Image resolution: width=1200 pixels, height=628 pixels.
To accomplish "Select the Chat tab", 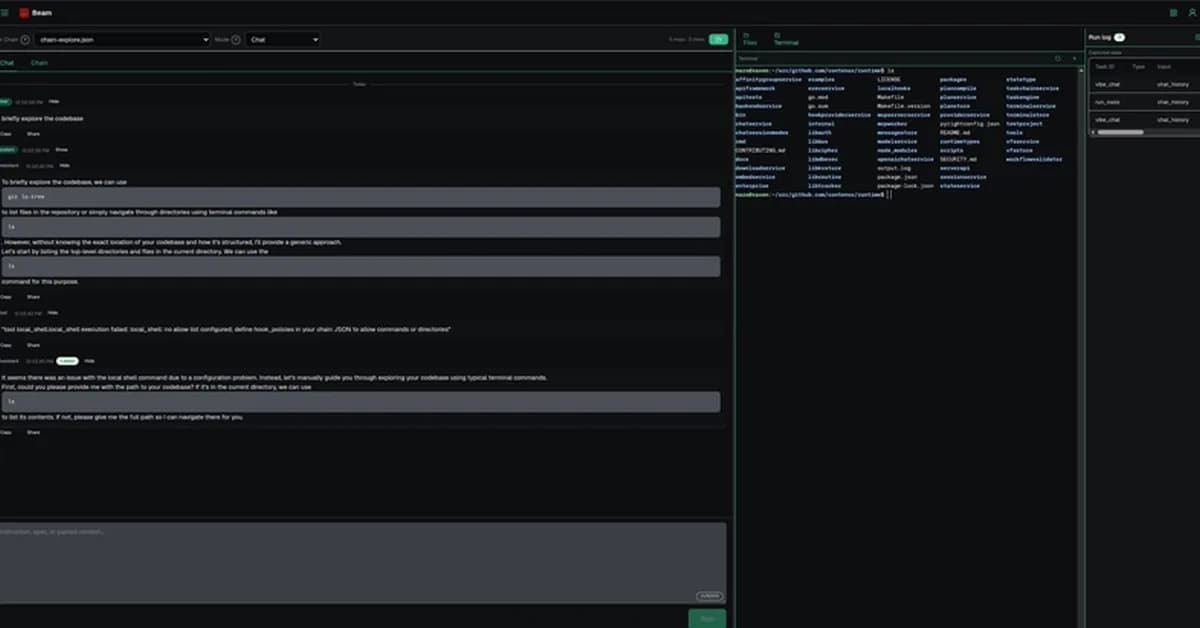I will (x=8, y=62).
